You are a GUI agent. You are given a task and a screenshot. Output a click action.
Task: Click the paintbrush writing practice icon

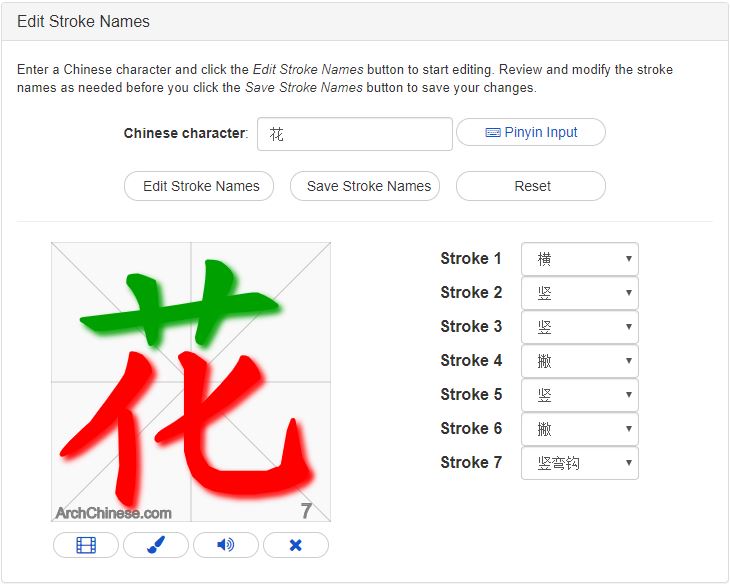coord(155,545)
